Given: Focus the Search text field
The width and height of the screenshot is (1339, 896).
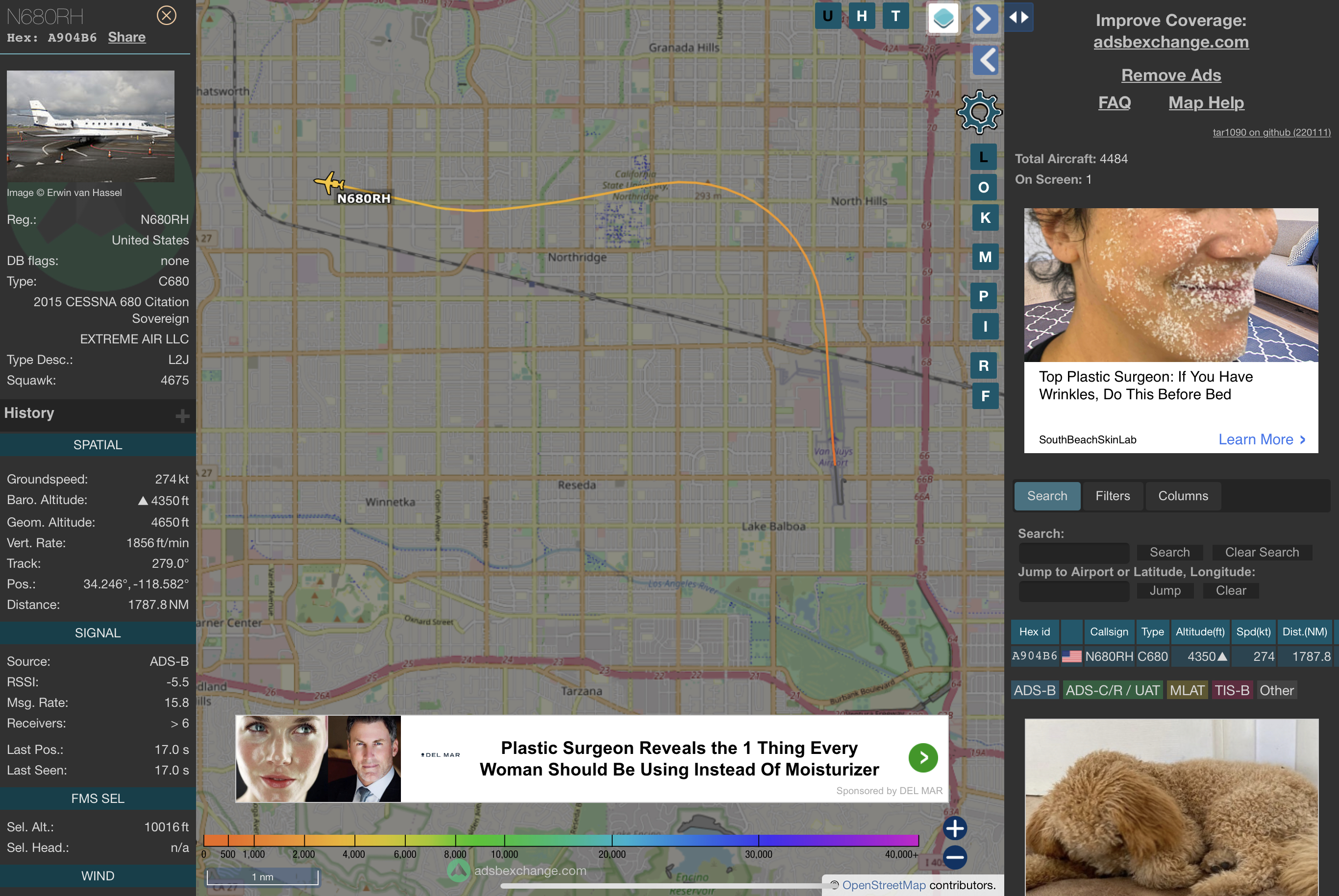Looking at the screenshot, I should coord(1074,553).
